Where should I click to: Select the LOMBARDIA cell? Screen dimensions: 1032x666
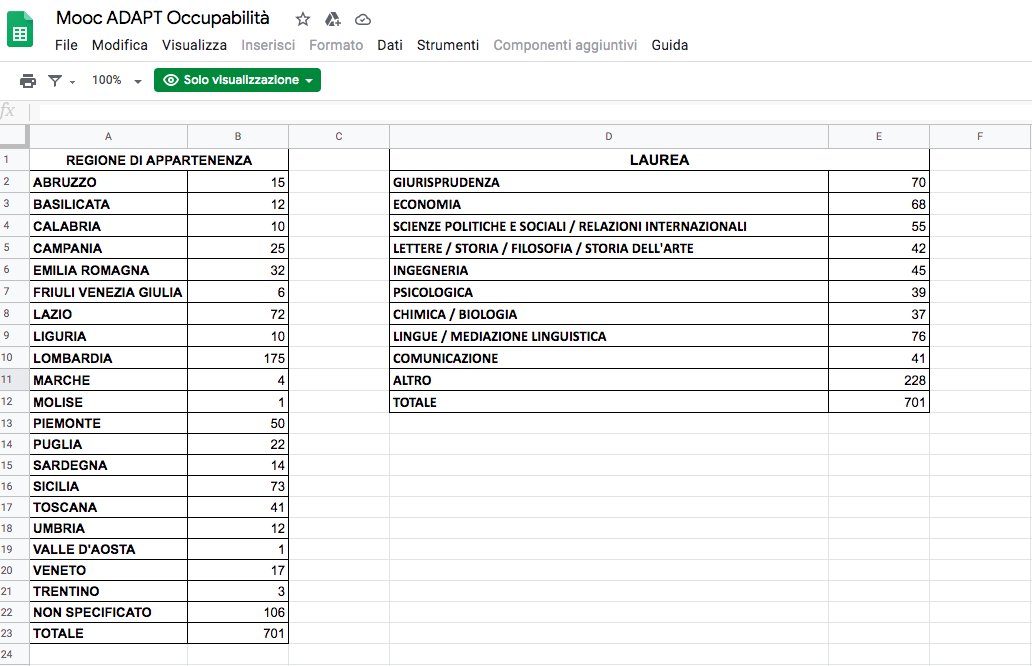click(109, 358)
